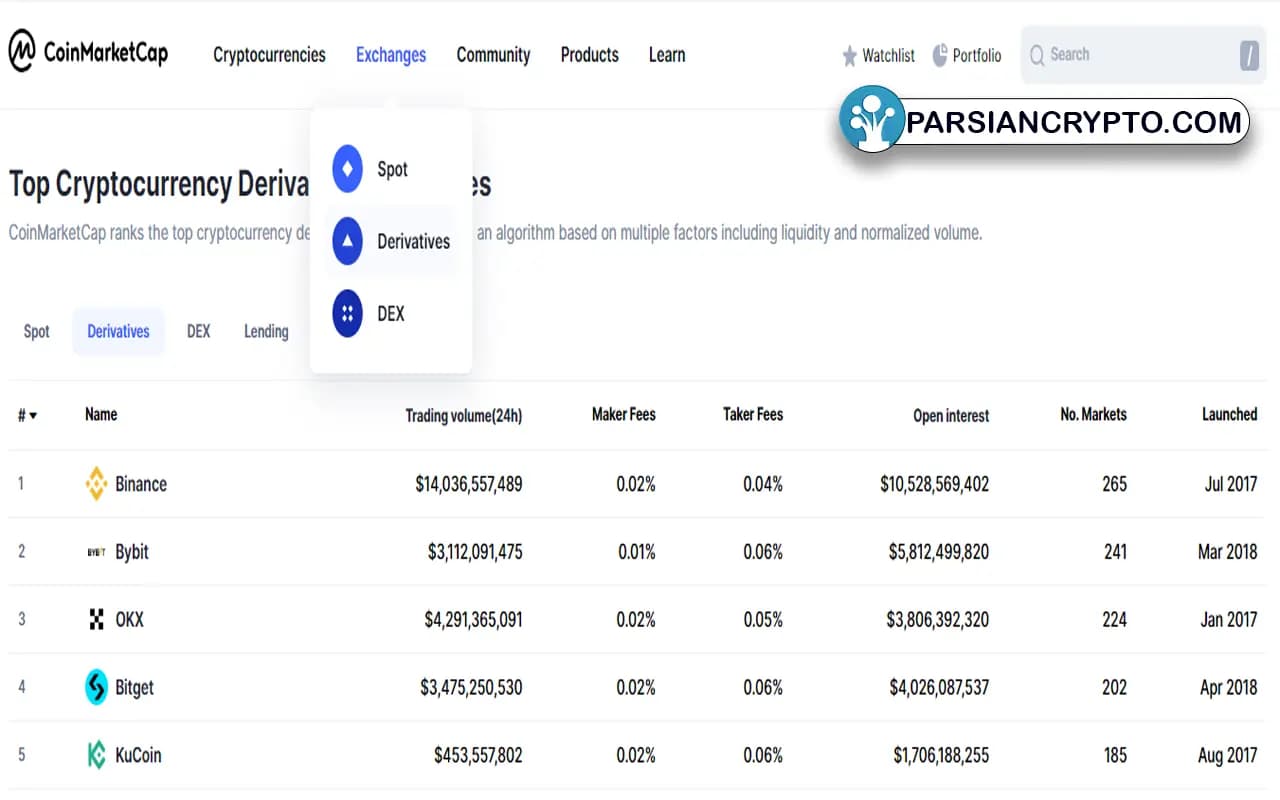The image size is (1280, 800).
Task: Select Spot in the Exchanges dropdown
Action: click(x=391, y=169)
